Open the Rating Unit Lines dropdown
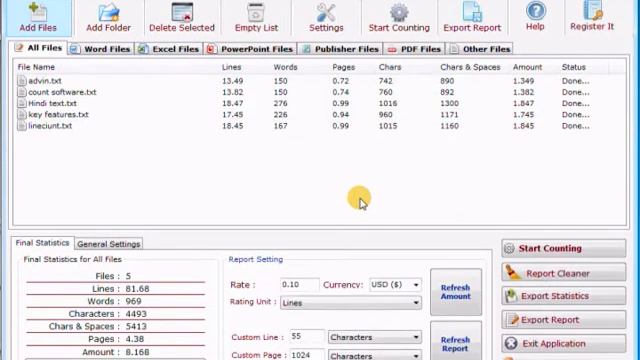Screen dimensions: 640x360 pos(351,303)
